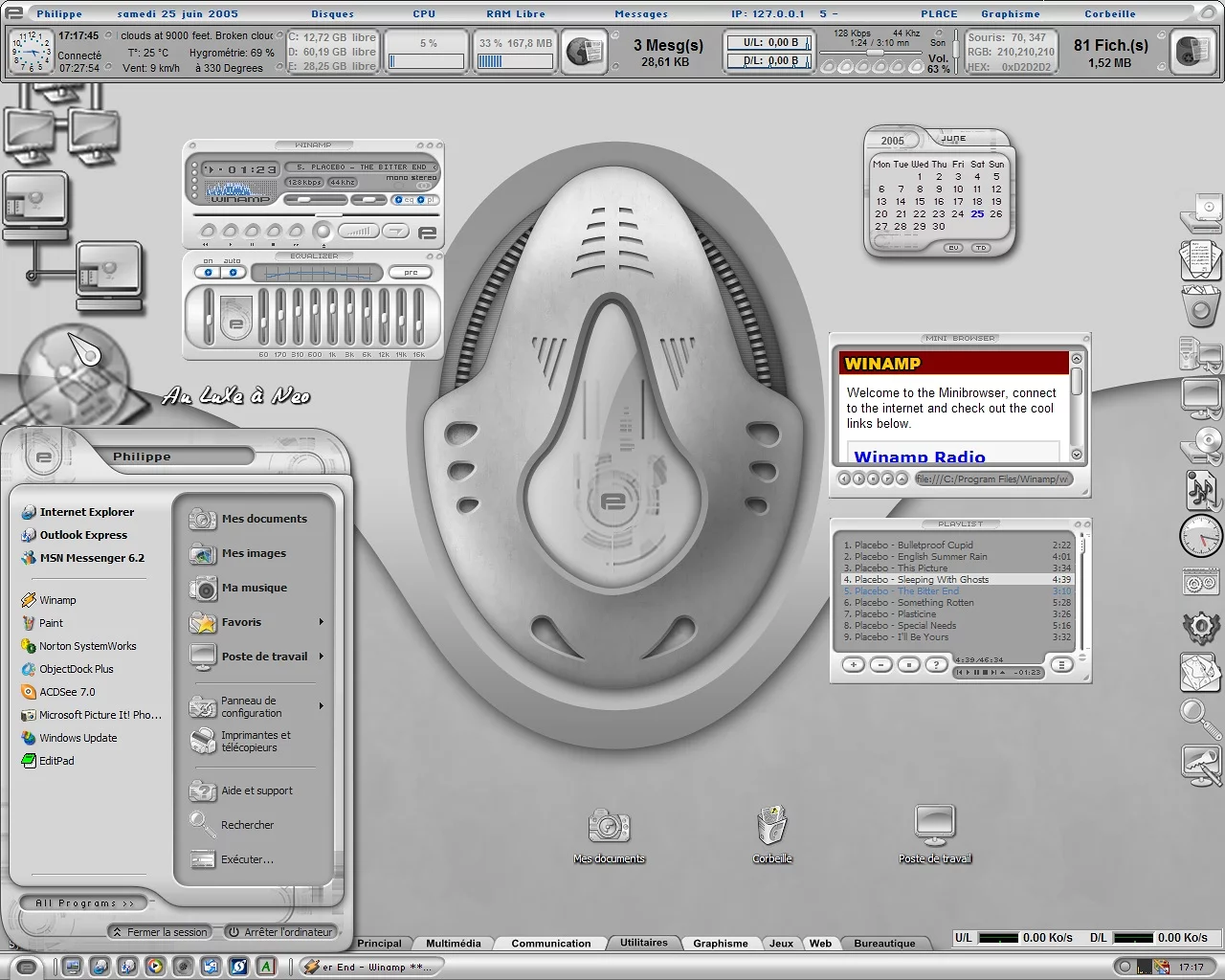
Task: Select the Graphisme tab
Action: click(x=720, y=944)
